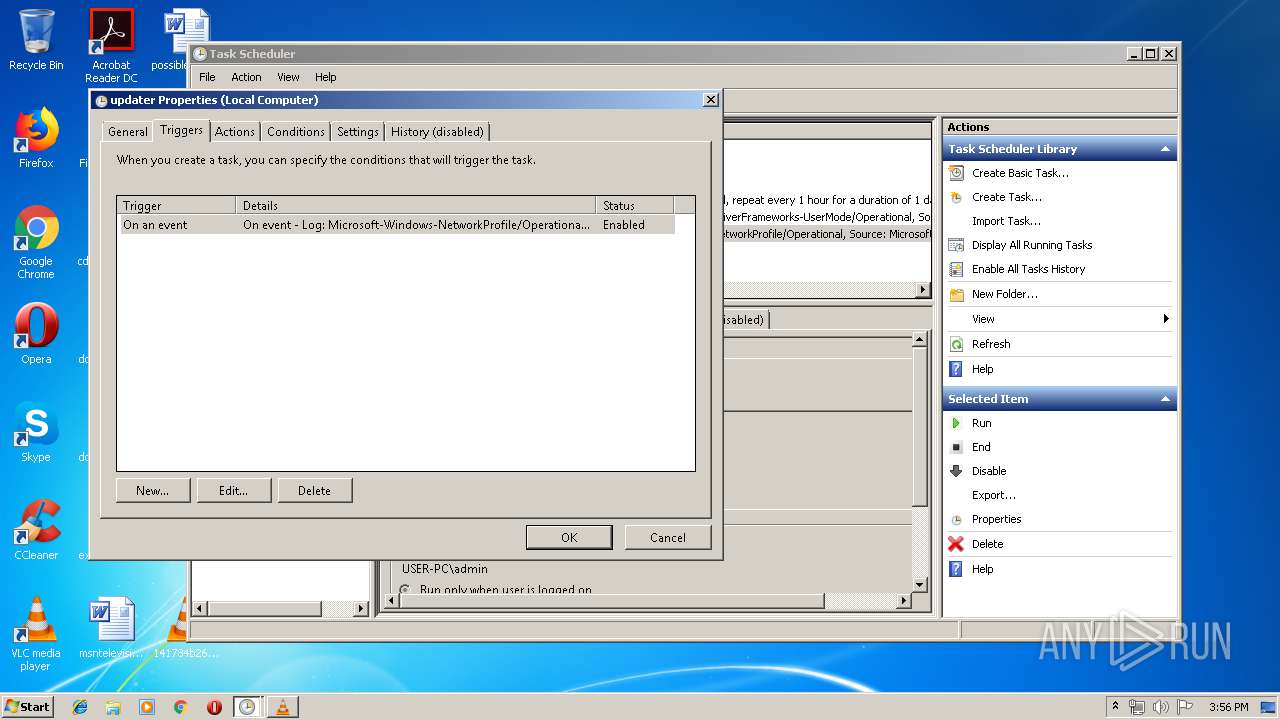
Task: Click details pane scroll up arrow
Action: click(x=920, y=340)
